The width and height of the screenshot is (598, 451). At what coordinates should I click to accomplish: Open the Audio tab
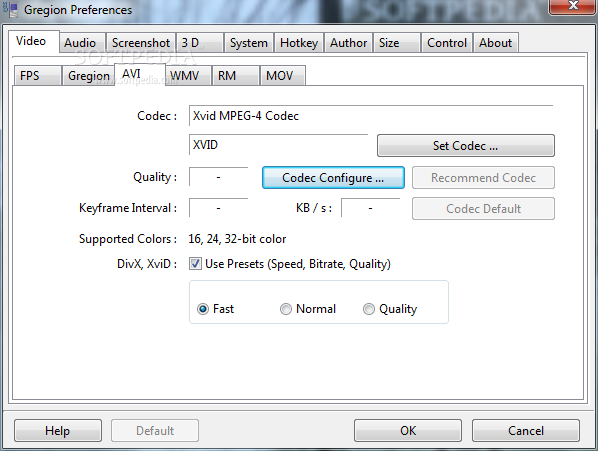82,43
